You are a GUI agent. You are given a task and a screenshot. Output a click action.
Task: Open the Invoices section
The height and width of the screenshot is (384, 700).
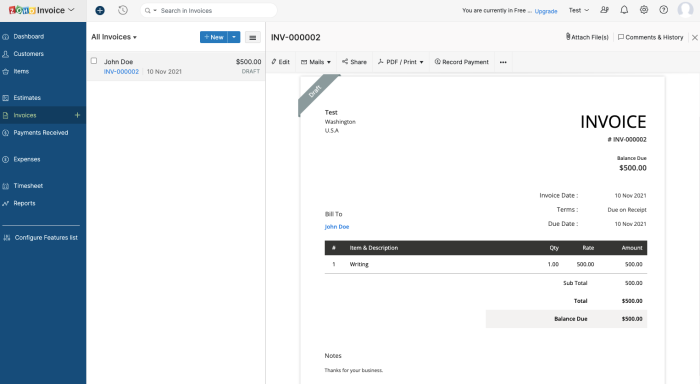pyautogui.click(x=25, y=115)
